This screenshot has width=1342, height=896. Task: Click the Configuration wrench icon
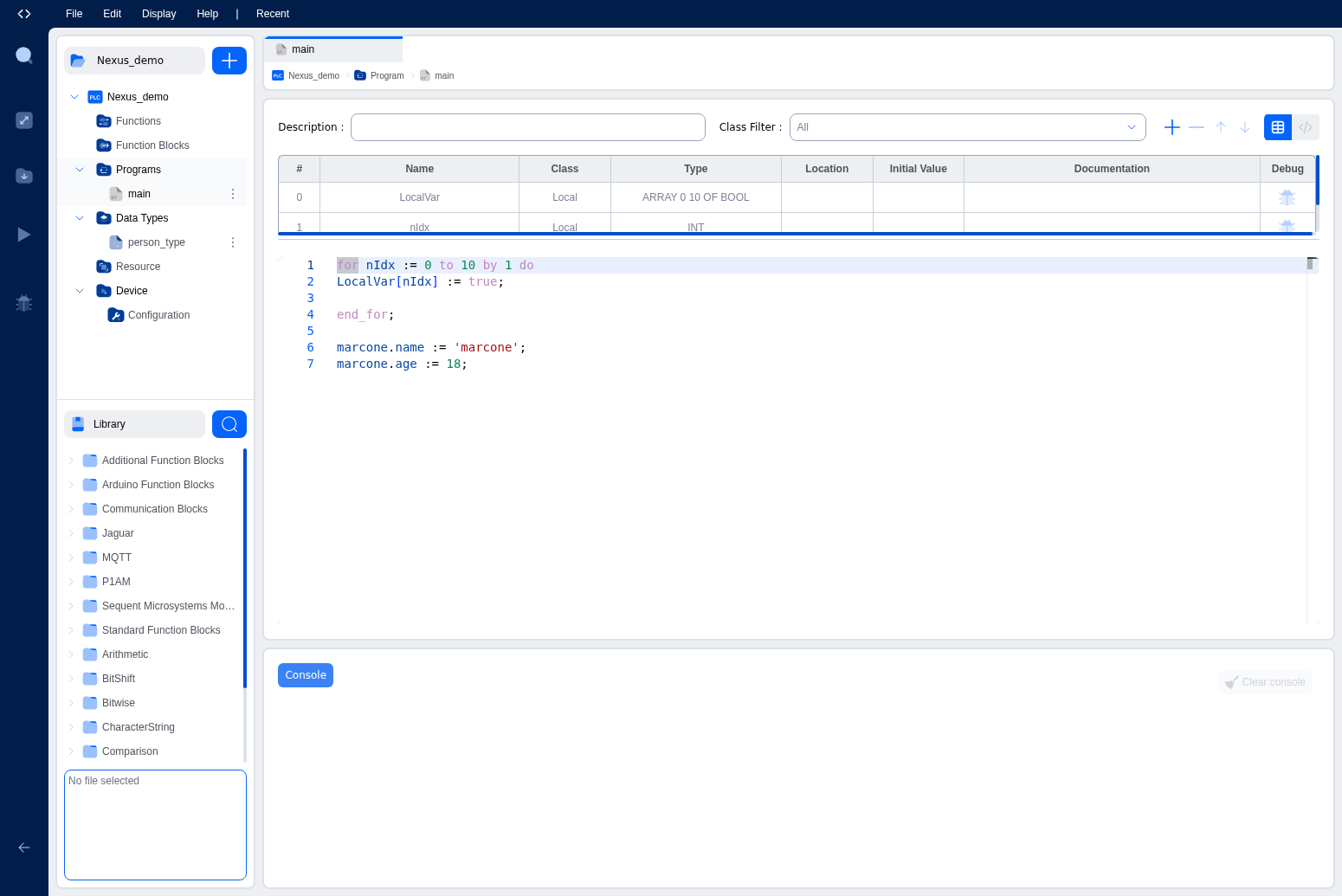coord(116,315)
